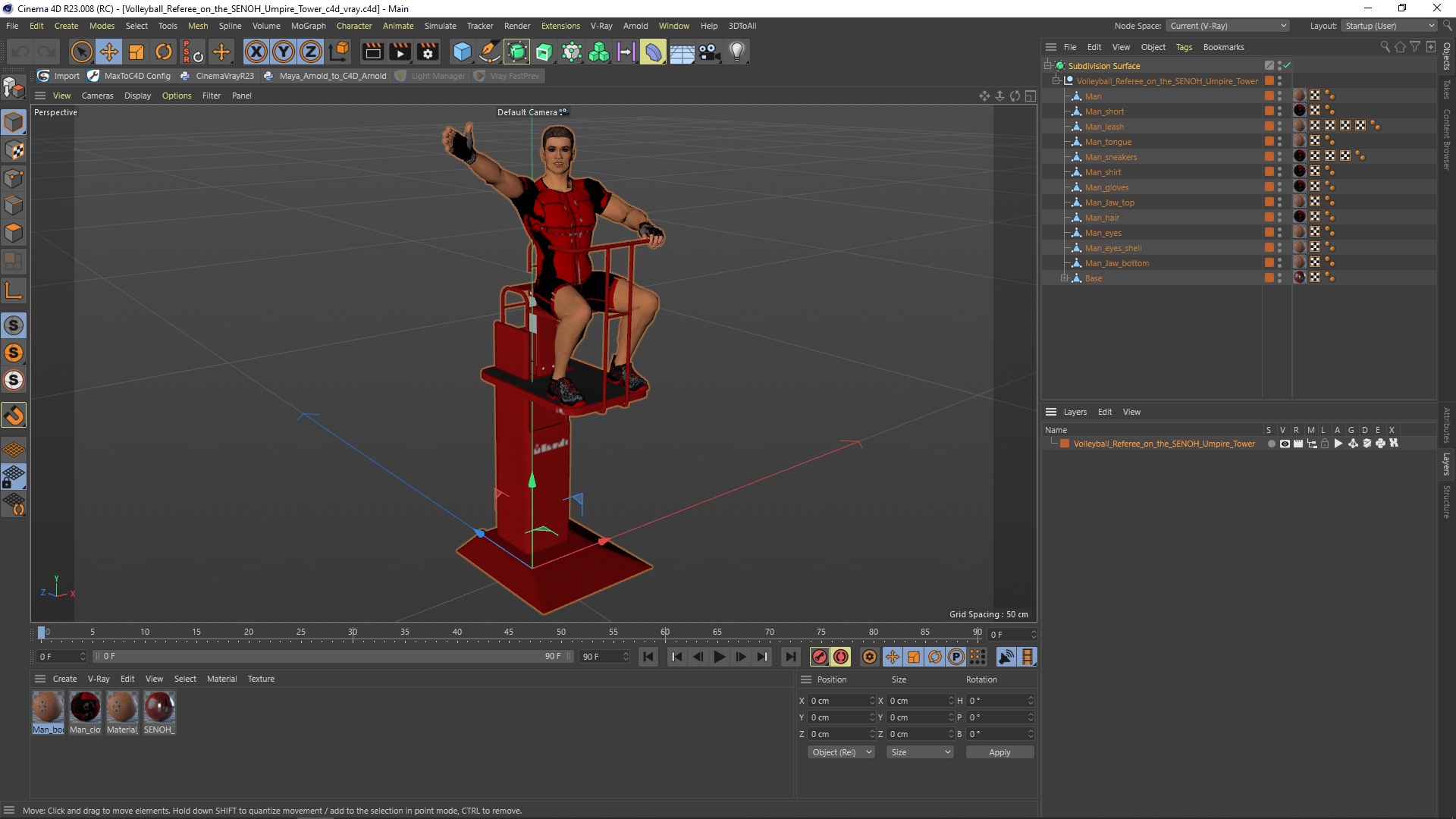Open the Node Space dropdown

1227,26
